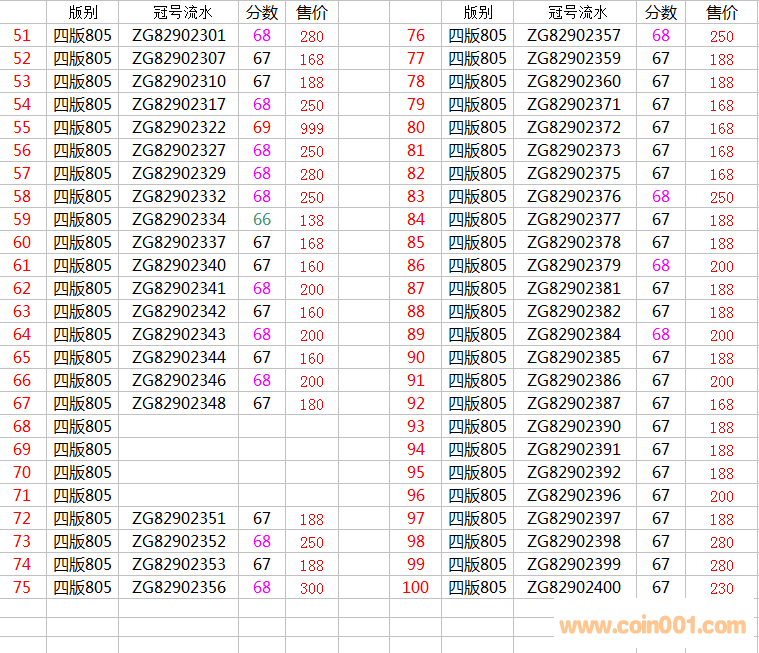Click cell with serial number ZG82902301
759x653 pixels.
179,36
